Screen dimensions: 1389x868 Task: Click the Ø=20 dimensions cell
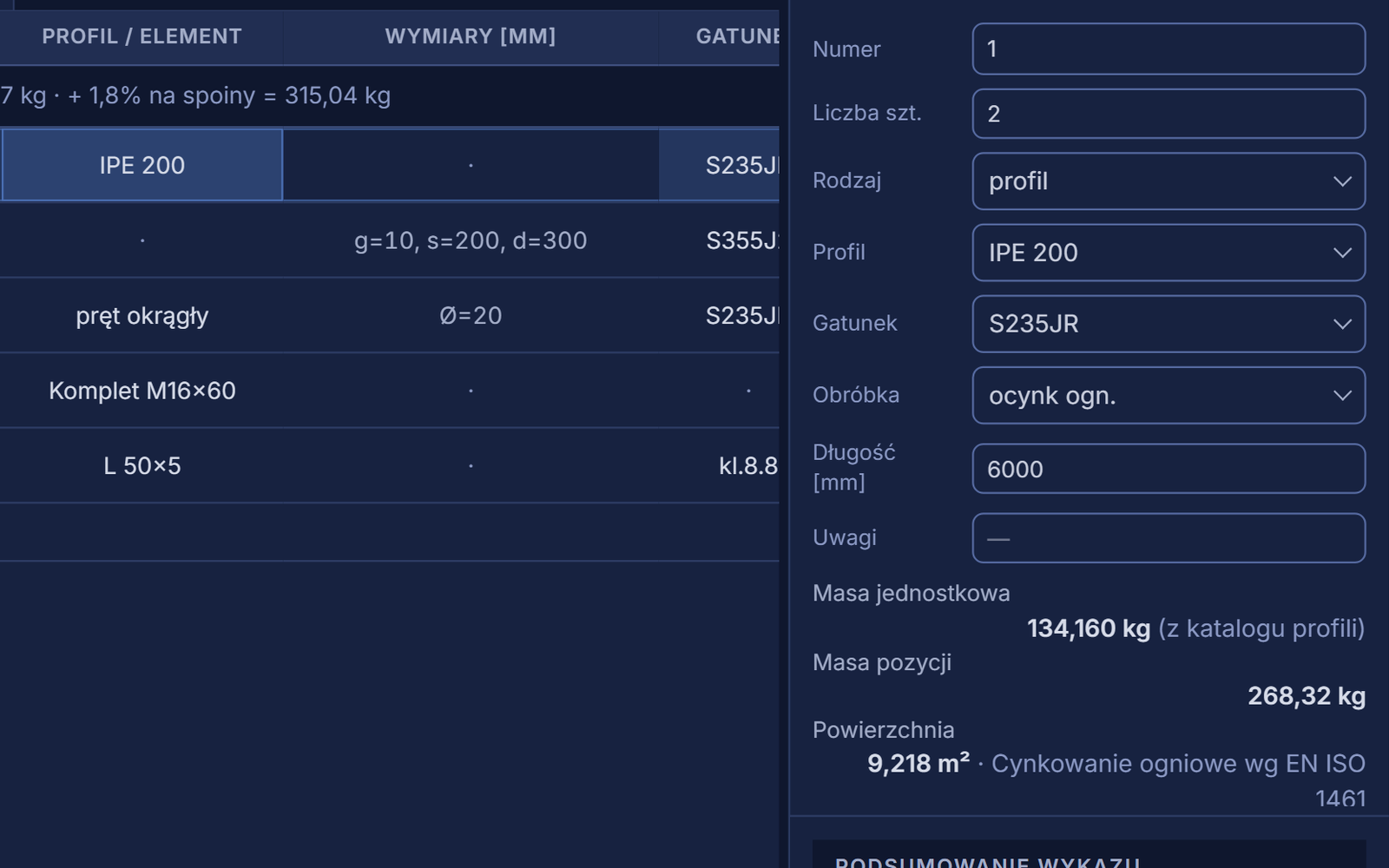pos(471,315)
